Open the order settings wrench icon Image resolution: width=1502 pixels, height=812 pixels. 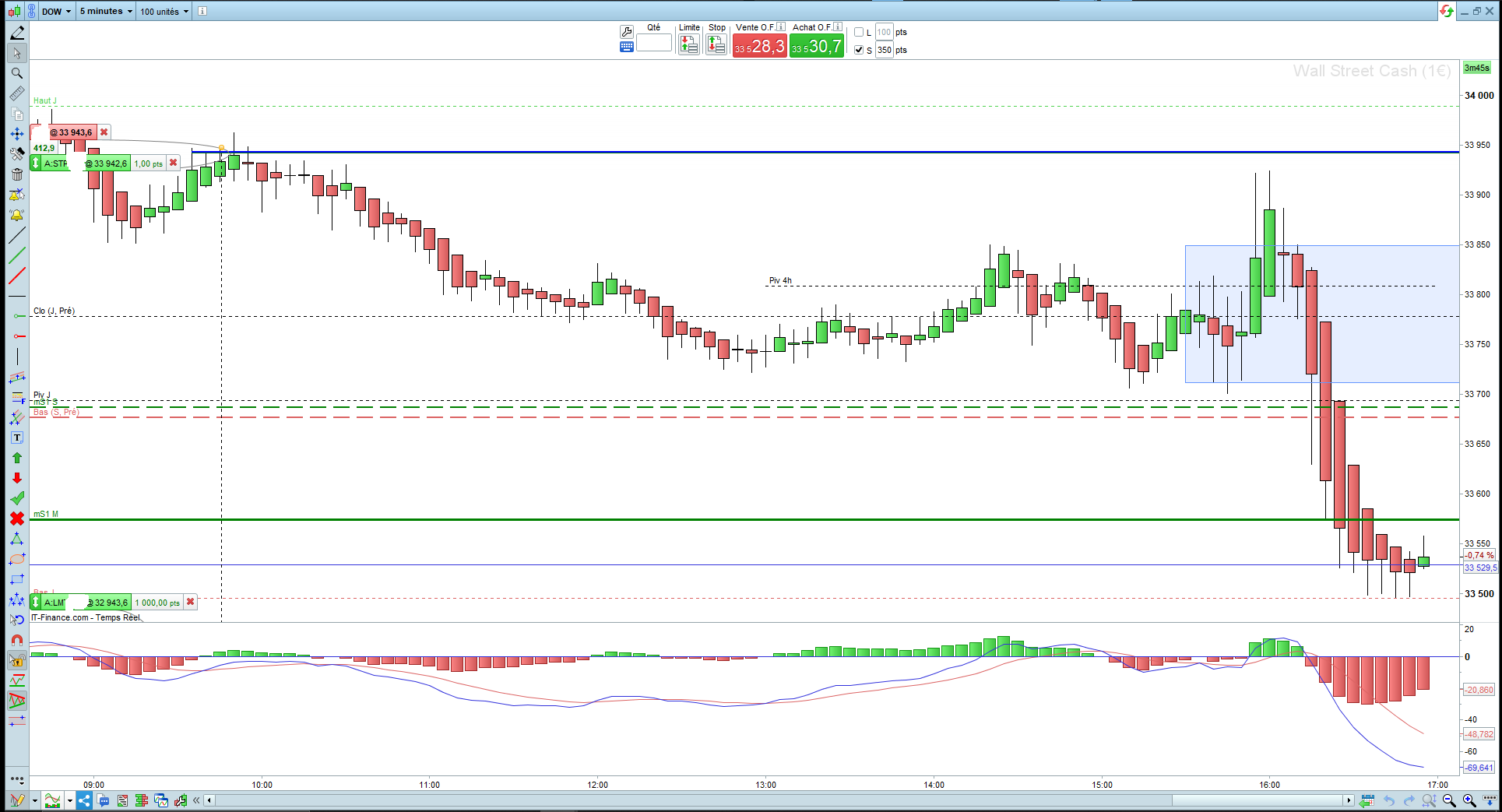click(x=627, y=32)
